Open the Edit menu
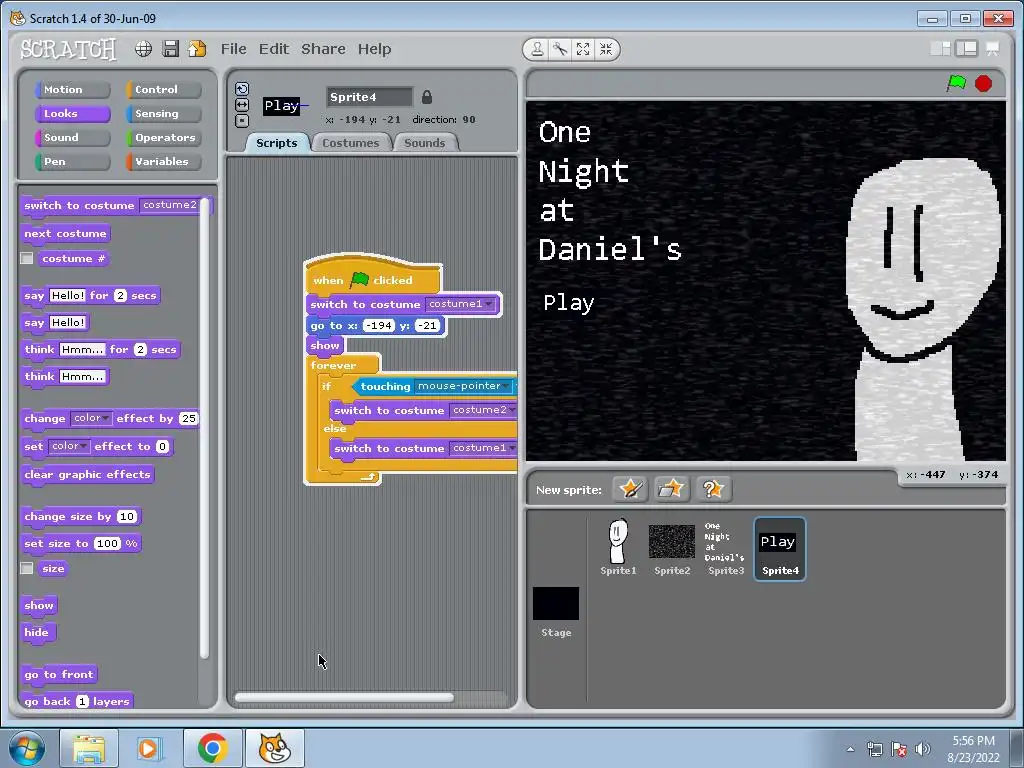This screenshot has height=768, width=1024. 274,49
